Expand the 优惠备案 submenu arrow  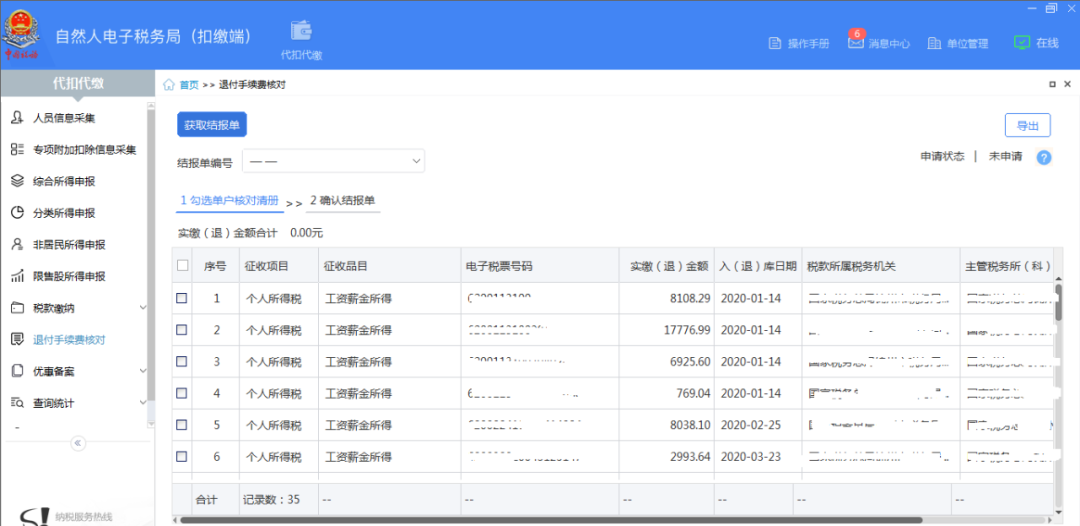(x=143, y=371)
